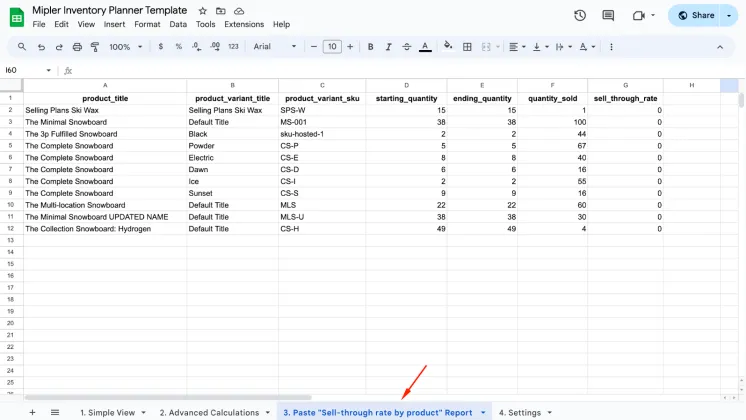Check the cloud document status icon

click(x=239, y=10)
